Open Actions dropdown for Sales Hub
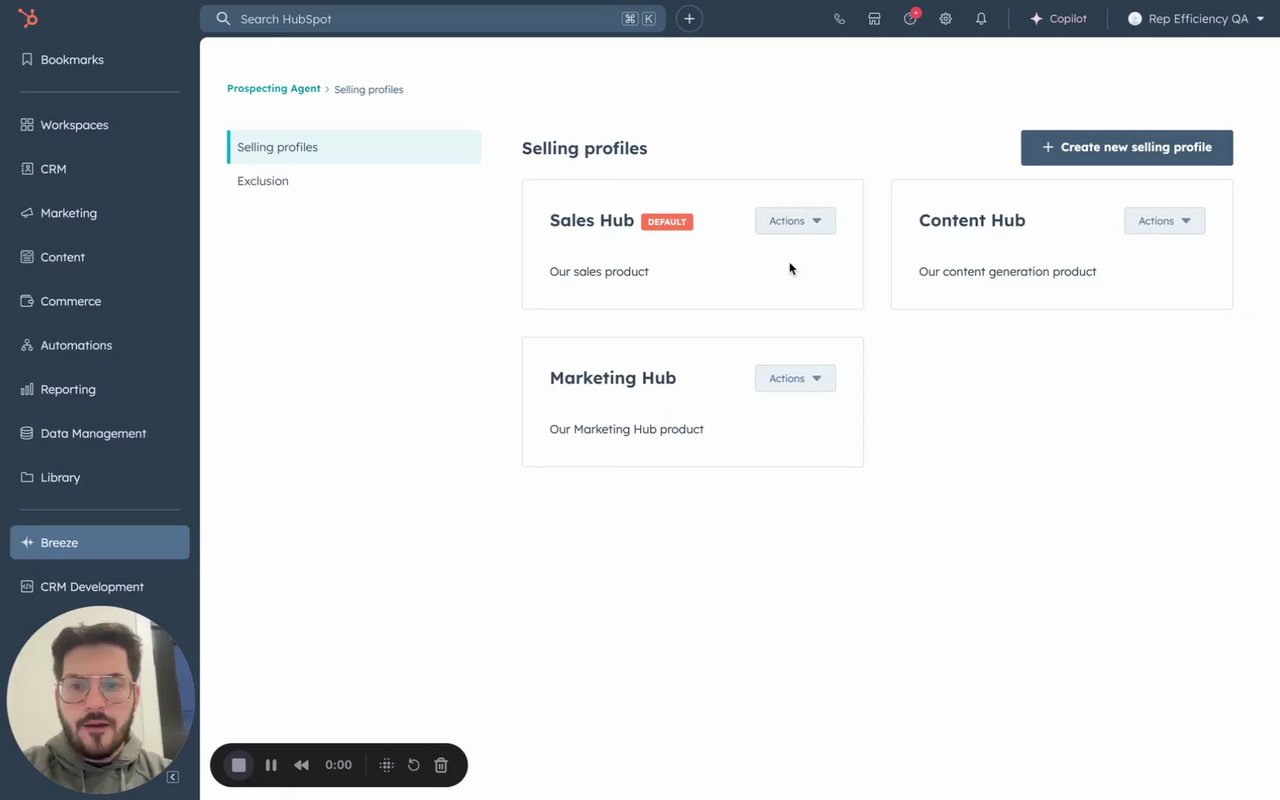The height and width of the screenshot is (800, 1280). click(x=795, y=221)
